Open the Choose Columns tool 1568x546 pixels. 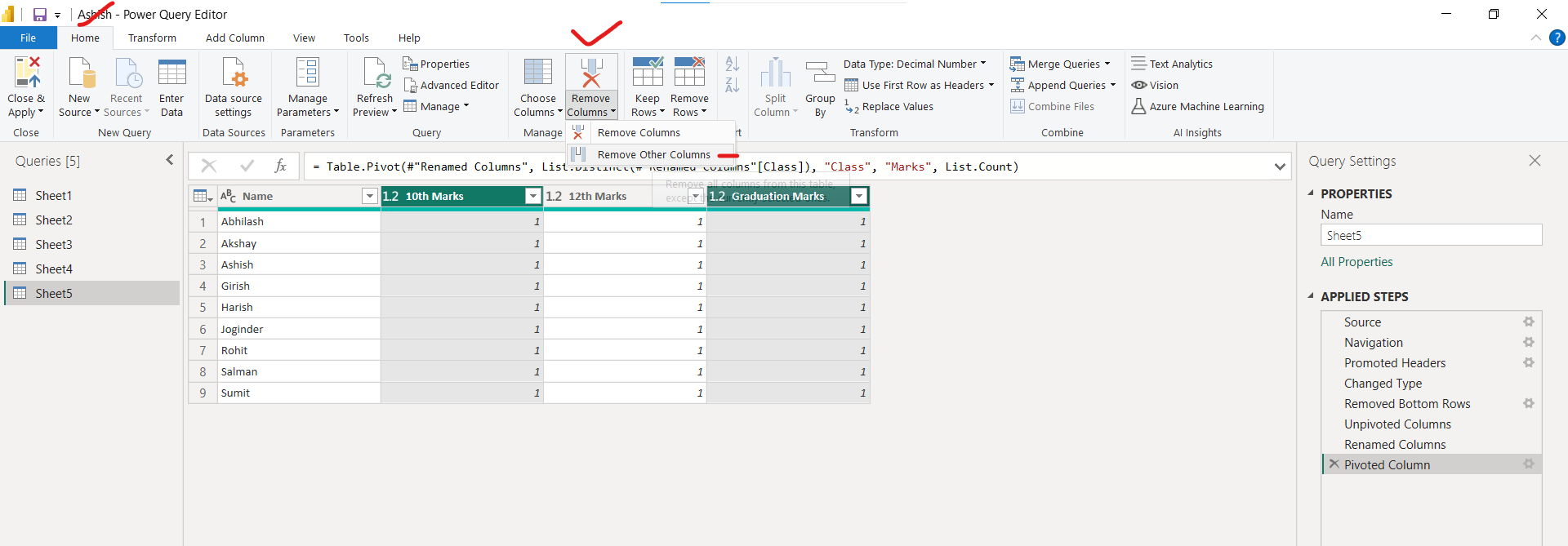[x=537, y=73]
